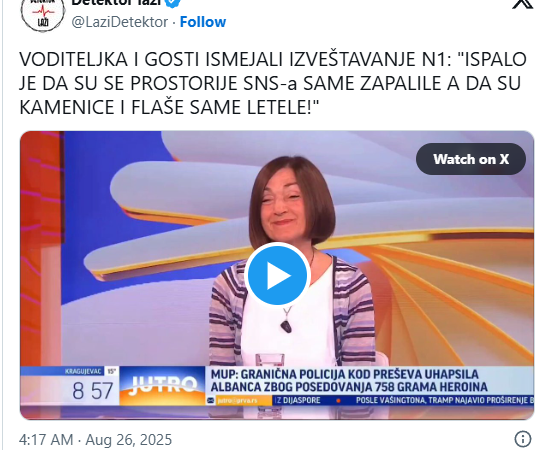
Task: Click the IZ DIJASPORE ticker label
Action: (298, 401)
